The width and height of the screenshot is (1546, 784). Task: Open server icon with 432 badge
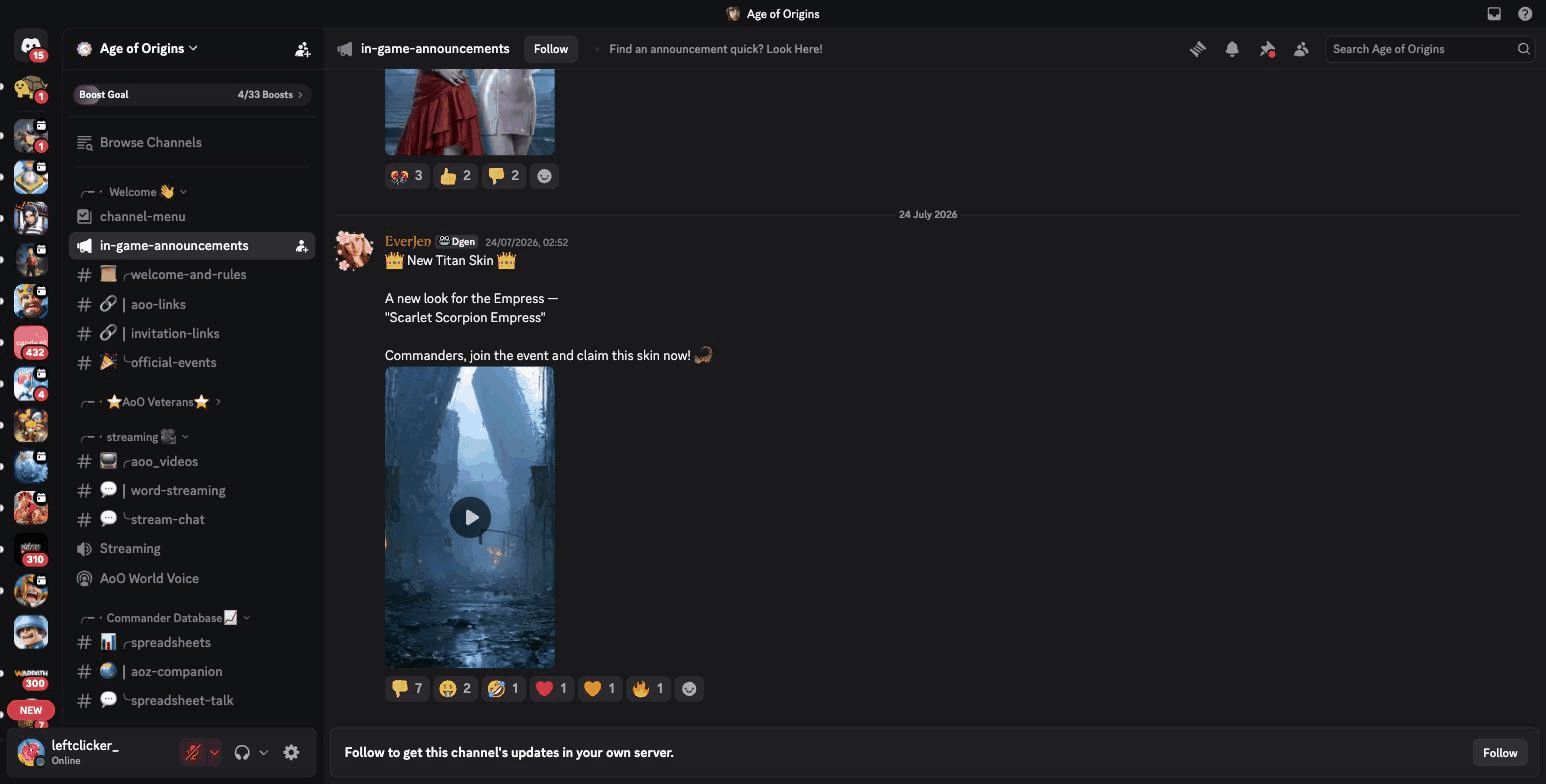tap(31, 342)
